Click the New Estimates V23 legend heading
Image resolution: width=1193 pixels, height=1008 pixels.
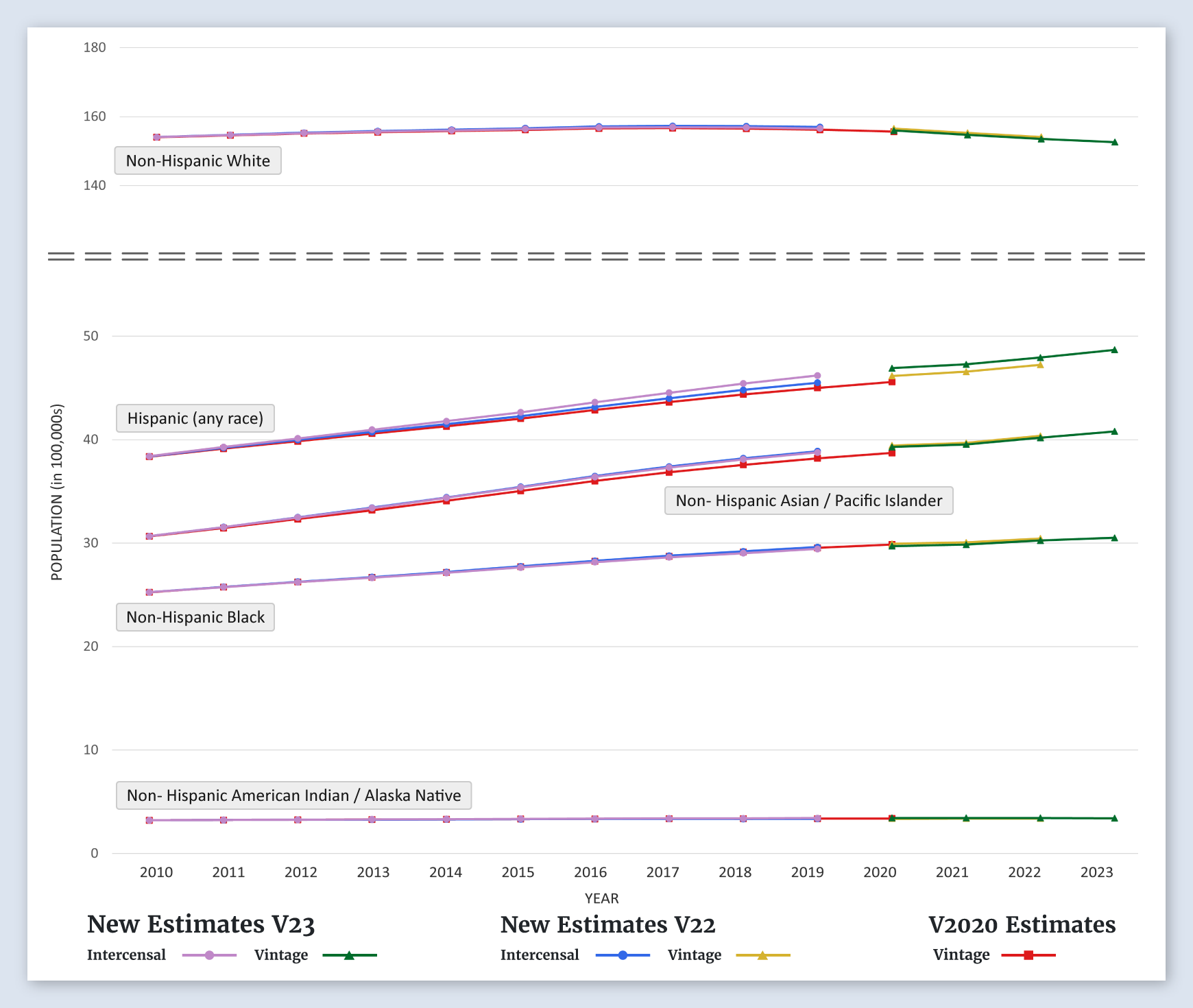click(x=201, y=924)
